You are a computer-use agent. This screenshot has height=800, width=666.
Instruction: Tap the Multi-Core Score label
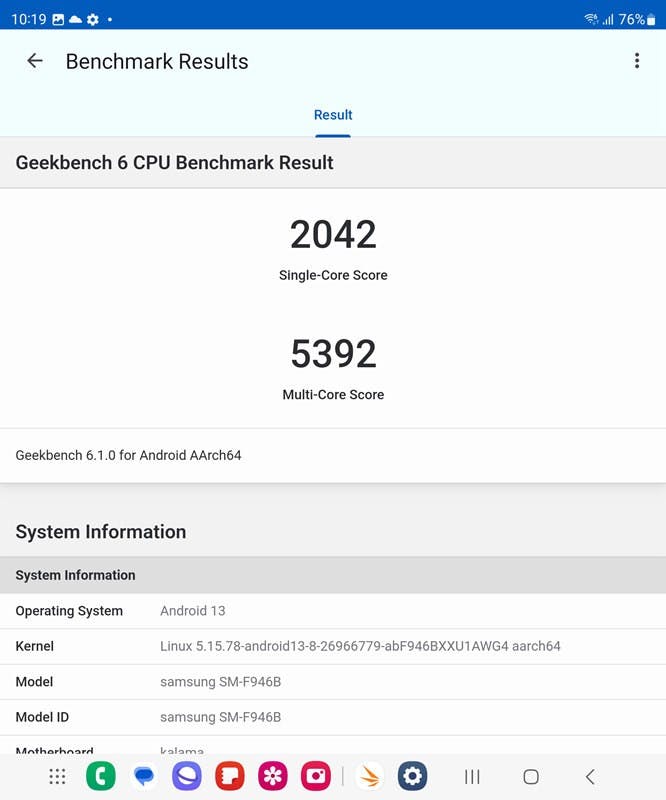[333, 394]
